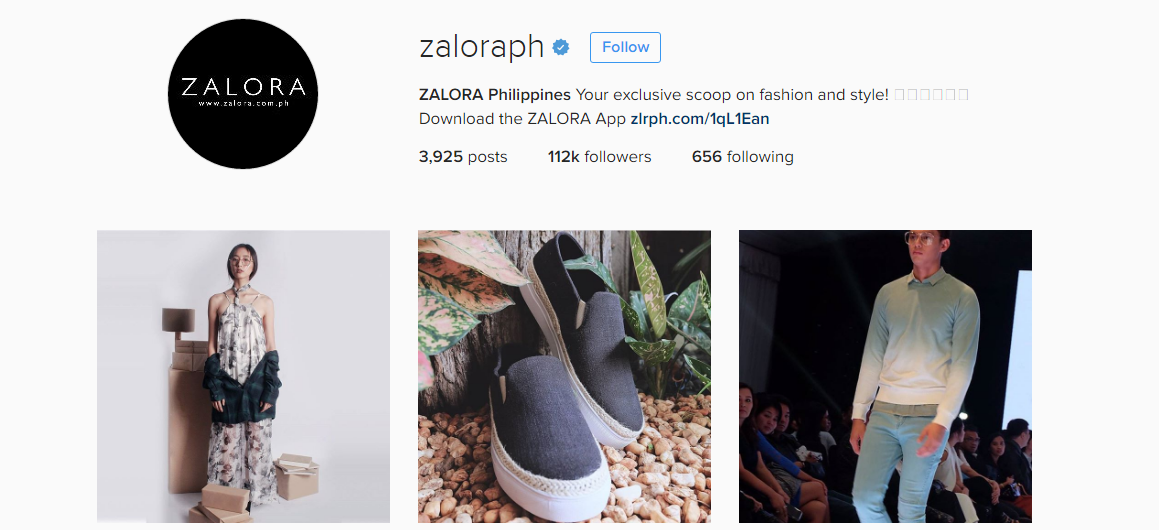
Task: Click the blue verified badge beside zaloraph
Action: point(561,48)
